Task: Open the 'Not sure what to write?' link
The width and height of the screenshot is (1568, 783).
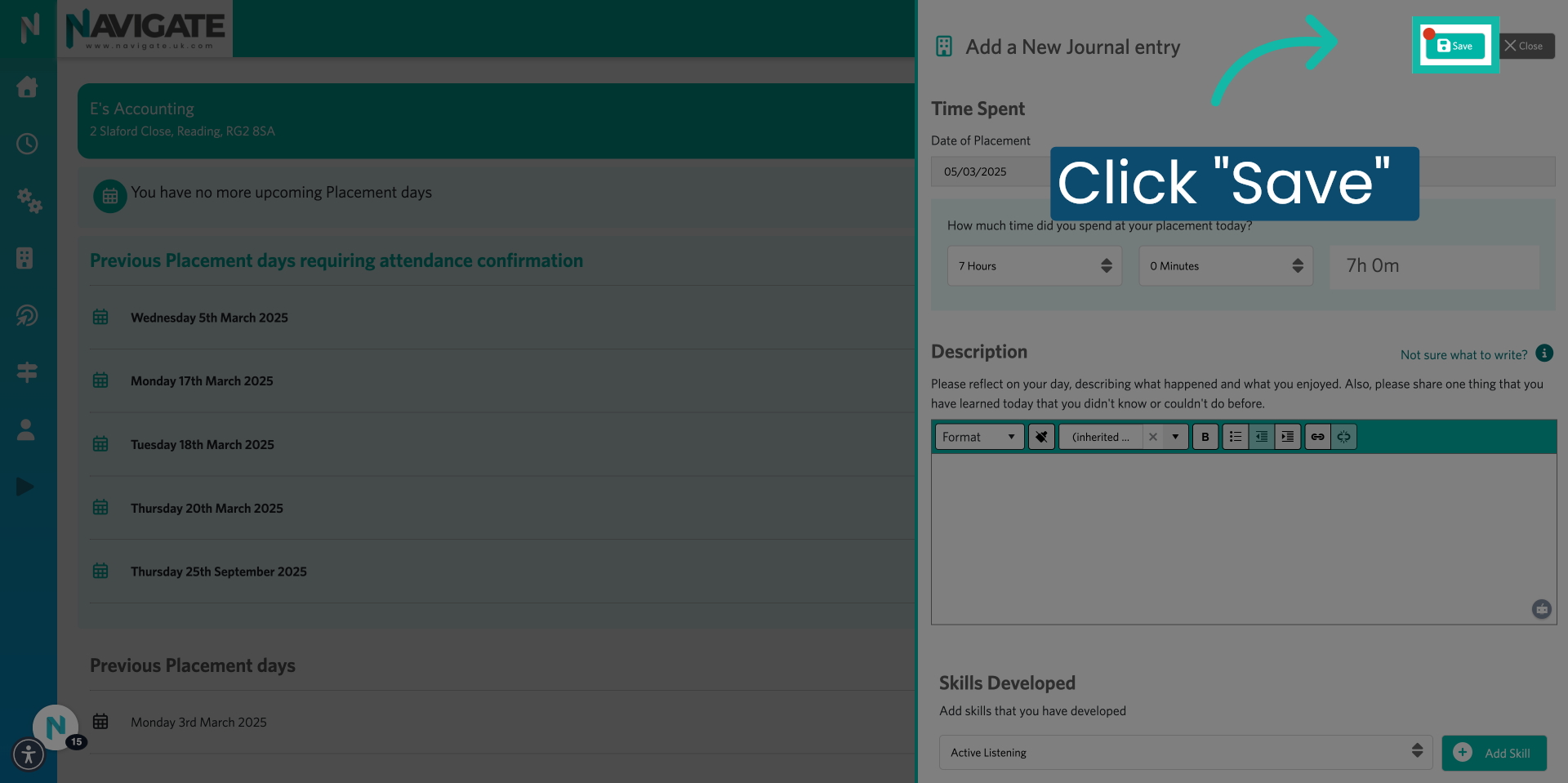Action: coord(1463,354)
